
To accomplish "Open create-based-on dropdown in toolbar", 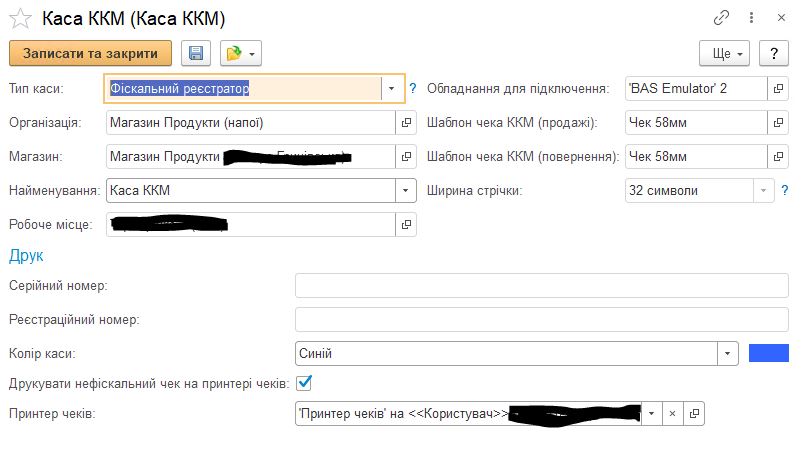I will [x=240, y=53].
